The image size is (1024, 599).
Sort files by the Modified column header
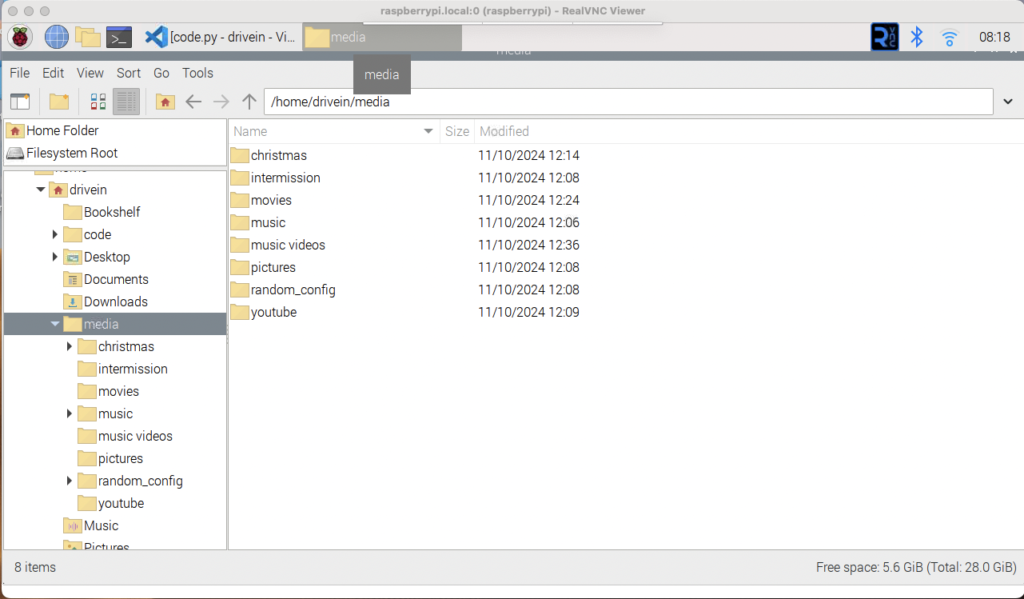[504, 131]
